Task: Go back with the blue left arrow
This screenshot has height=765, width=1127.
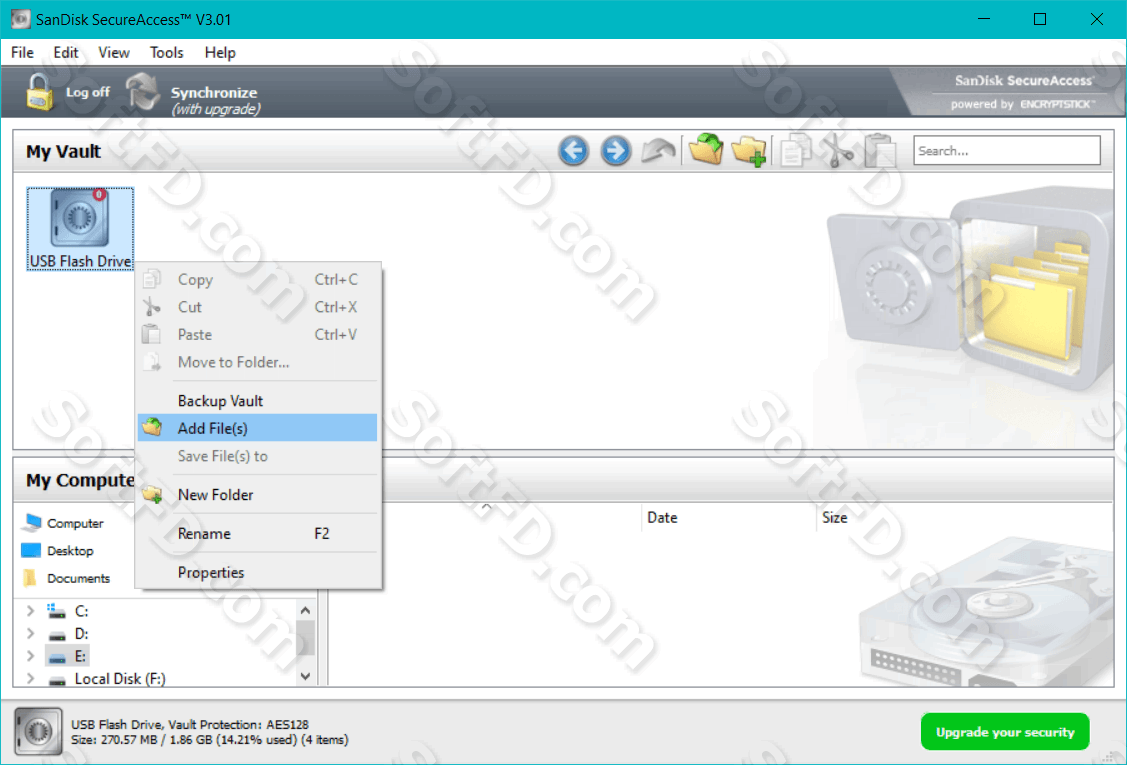Action: coord(574,151)
